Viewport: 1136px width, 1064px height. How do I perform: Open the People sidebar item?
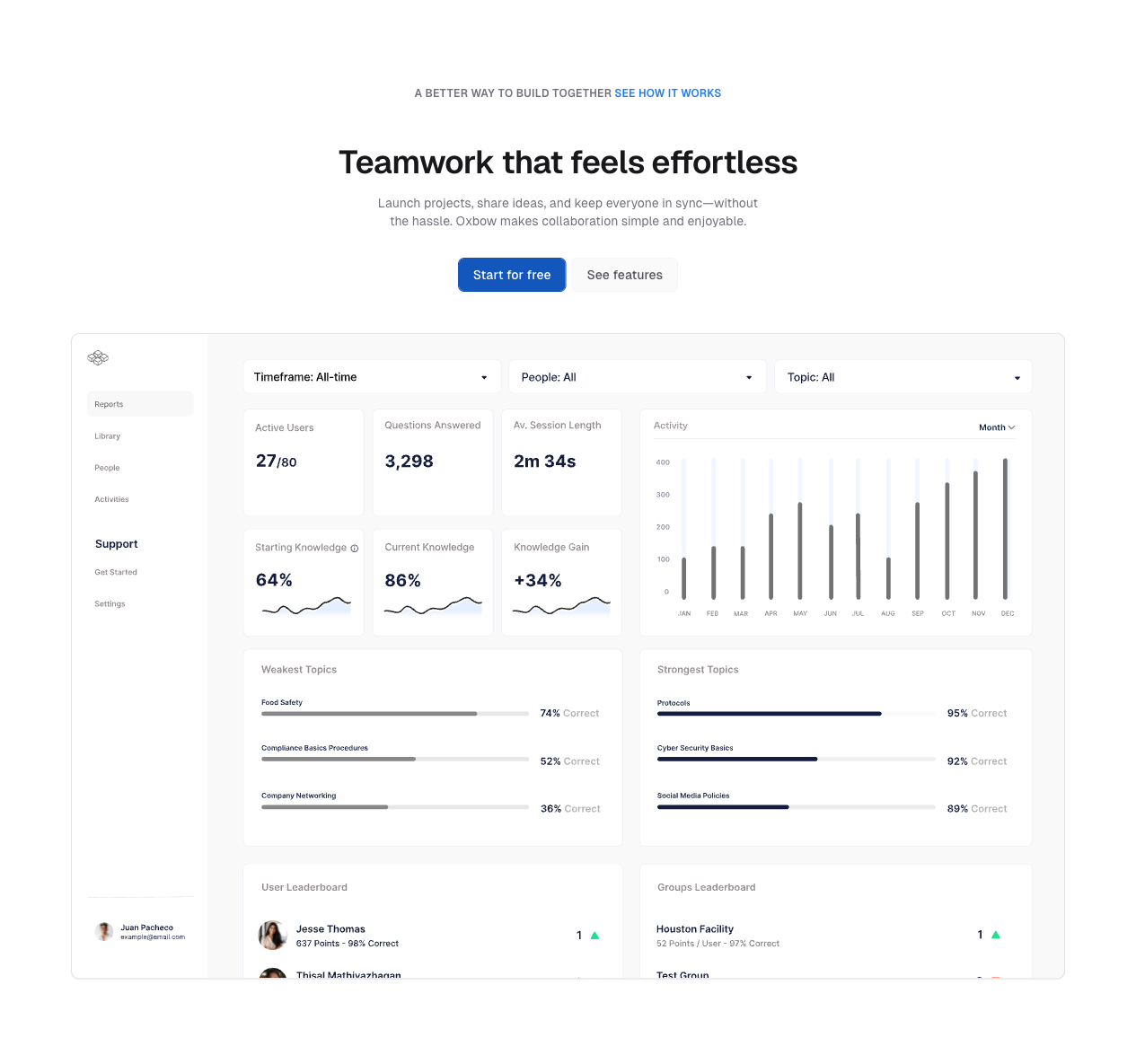click(107, 468)
